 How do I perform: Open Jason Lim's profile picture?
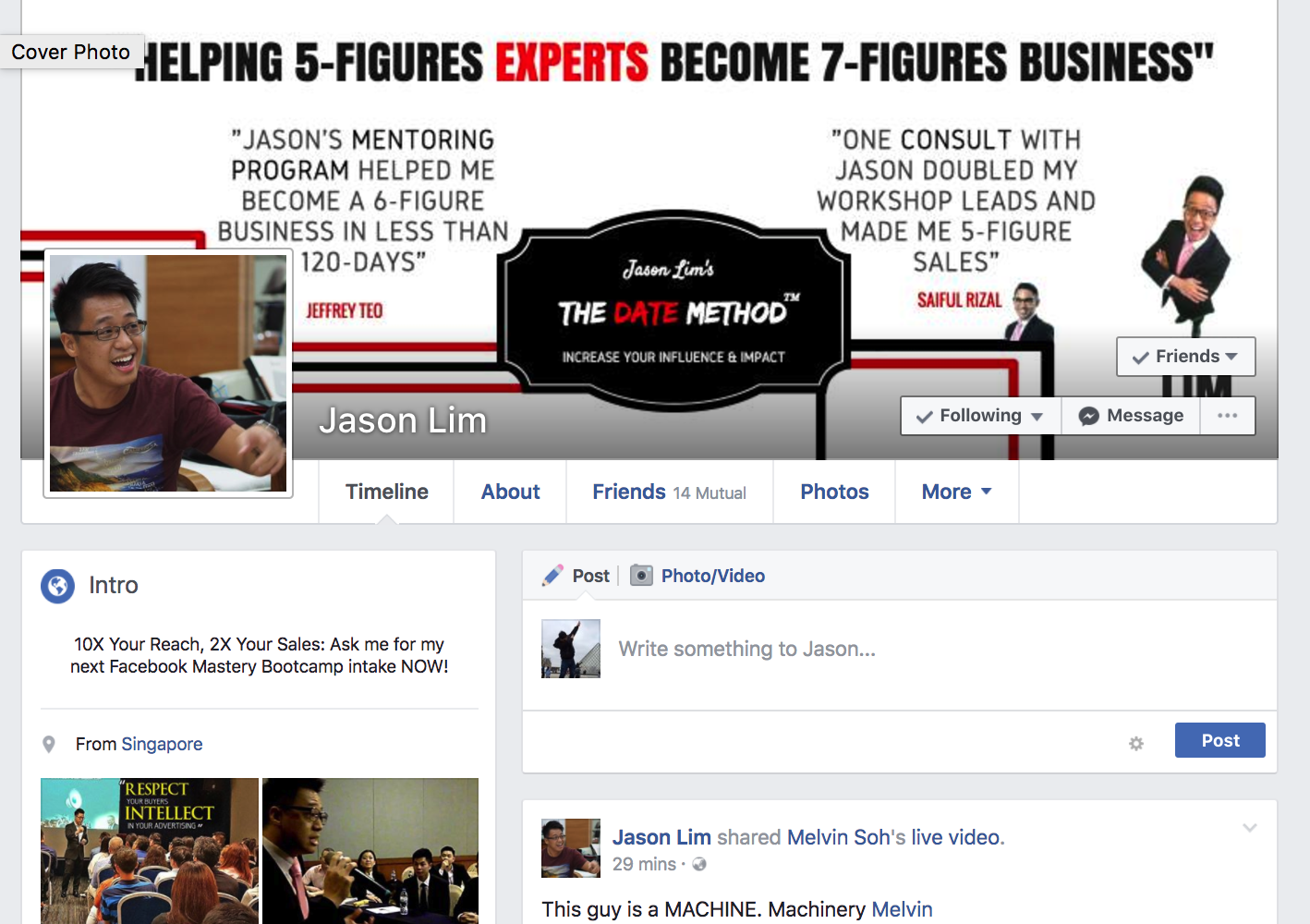click(x=168, y=373)
